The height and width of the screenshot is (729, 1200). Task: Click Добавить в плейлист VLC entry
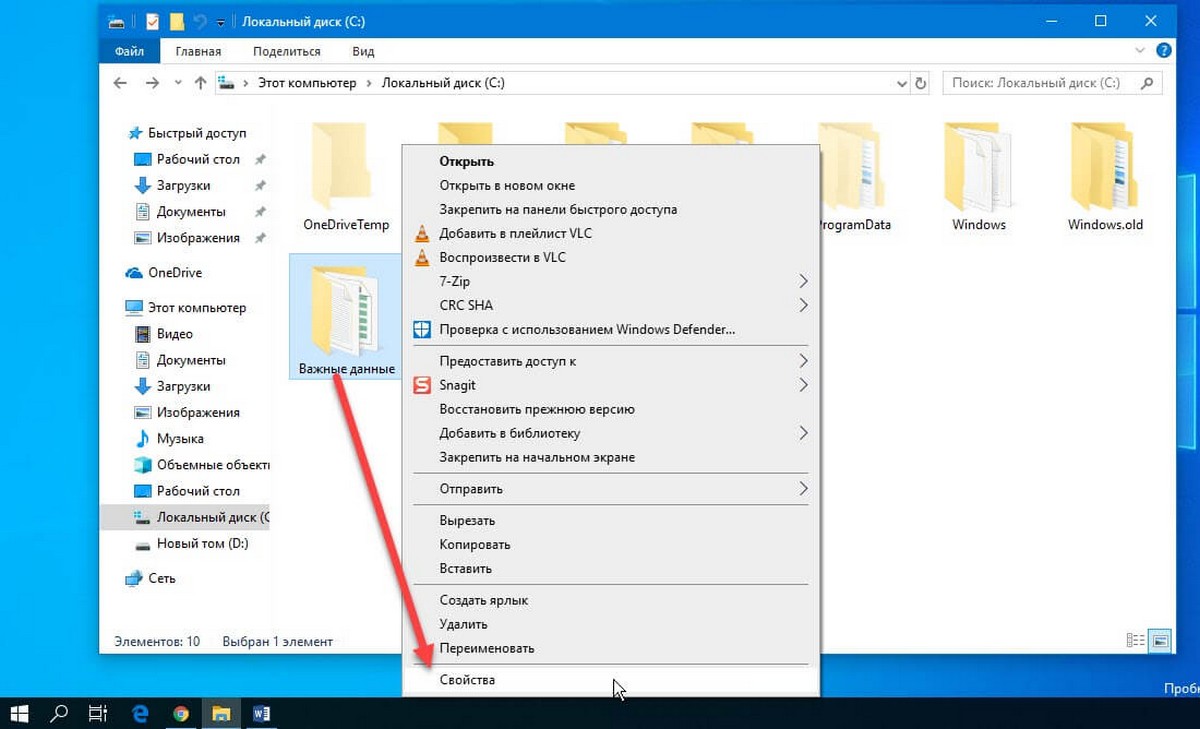pos(610,233)
